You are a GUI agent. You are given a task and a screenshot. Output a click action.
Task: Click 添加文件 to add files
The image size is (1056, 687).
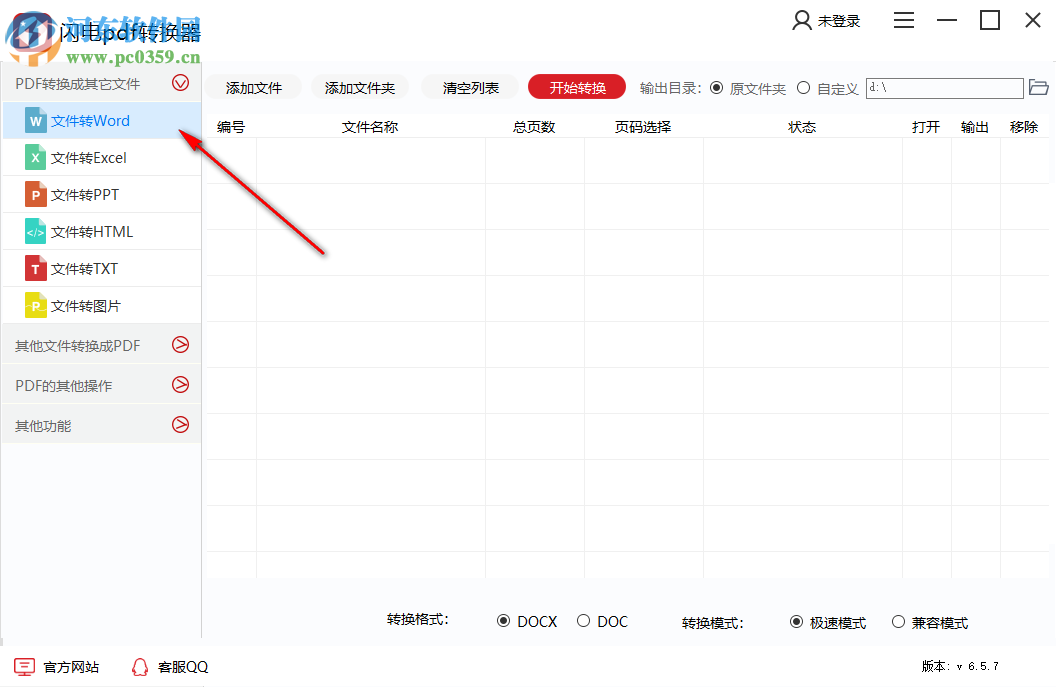[x=253, y=87]
